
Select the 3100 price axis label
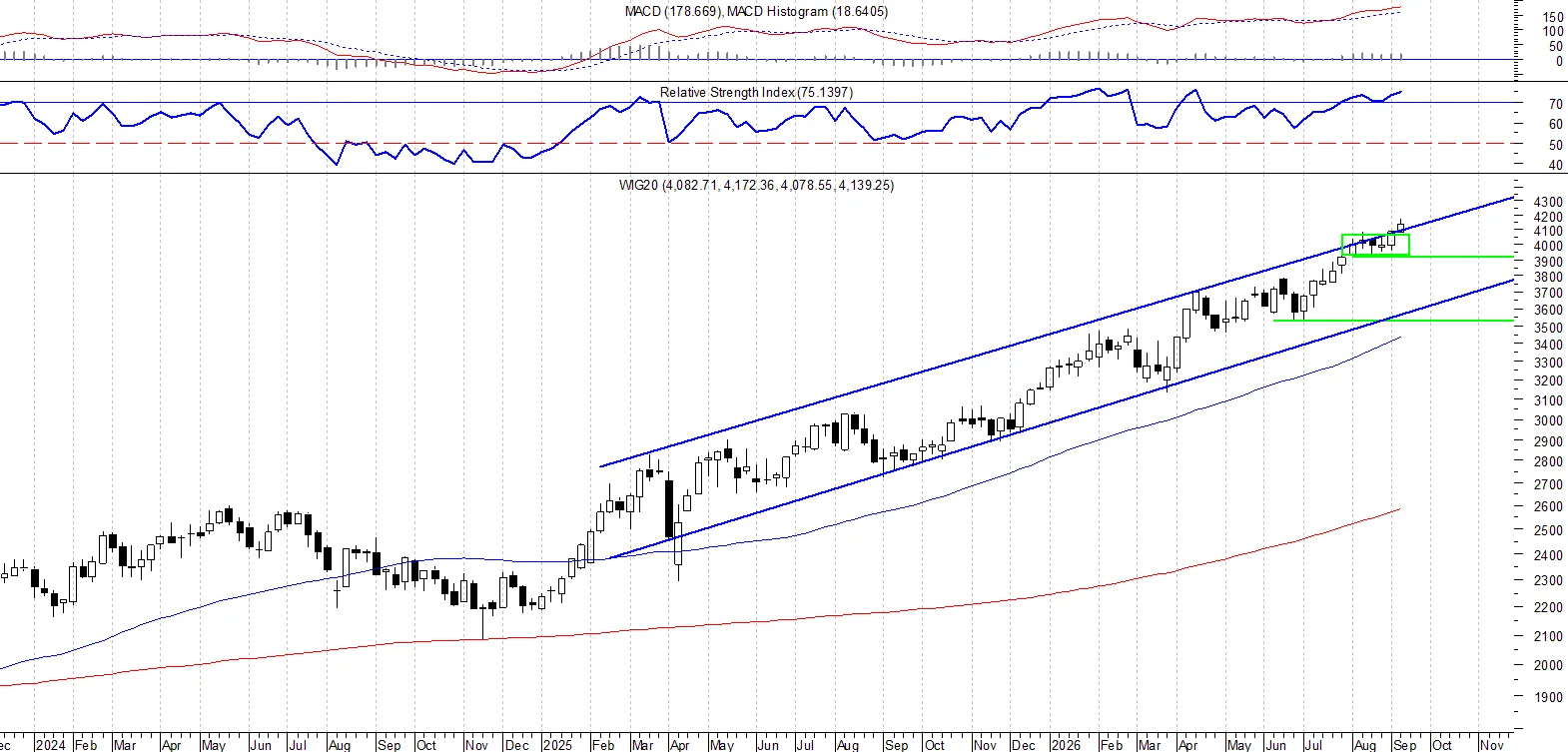[x=1549, y=401]
